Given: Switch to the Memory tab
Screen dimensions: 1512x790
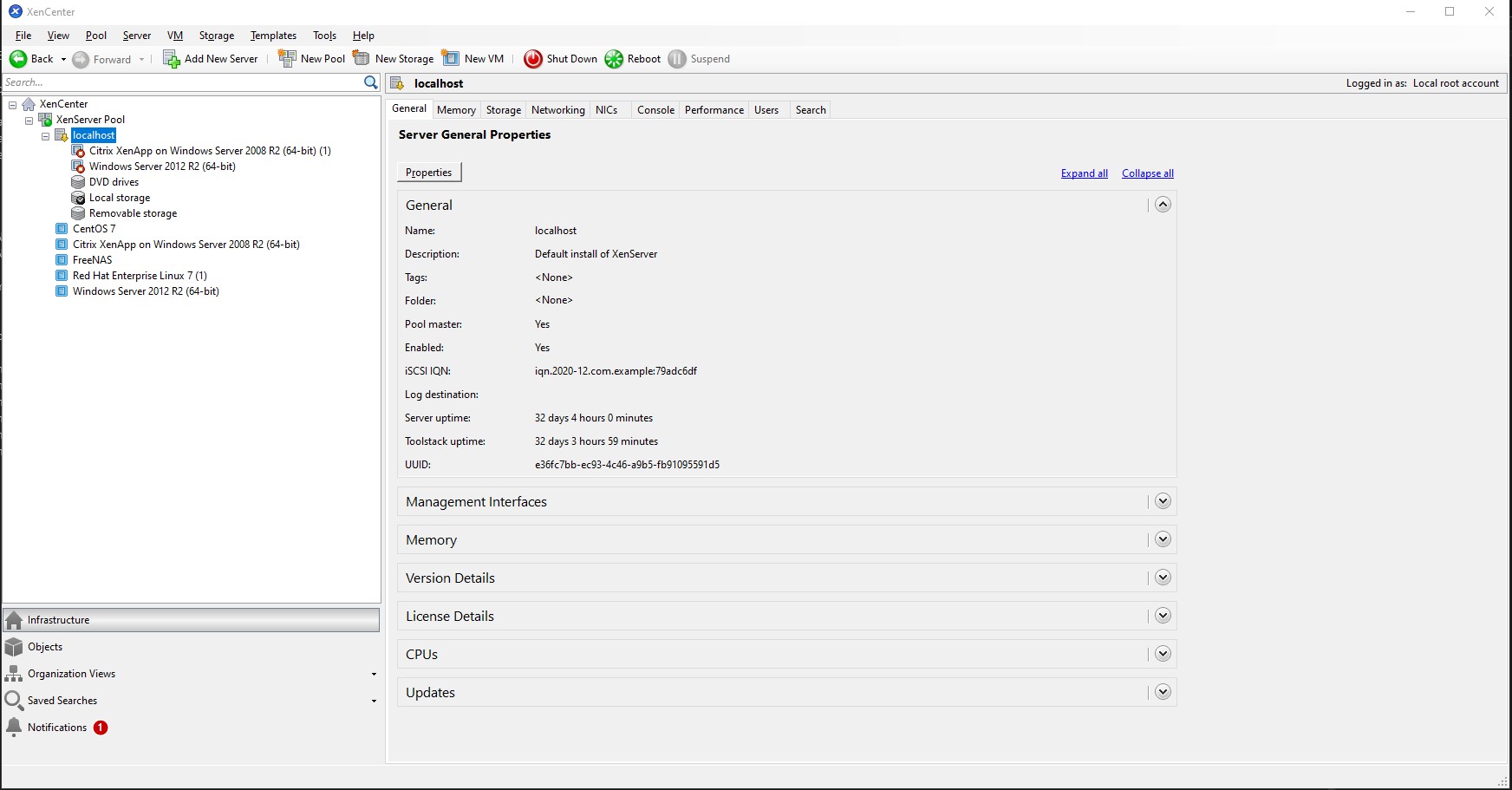Looking at the screenshot, I should coord(456,110).
